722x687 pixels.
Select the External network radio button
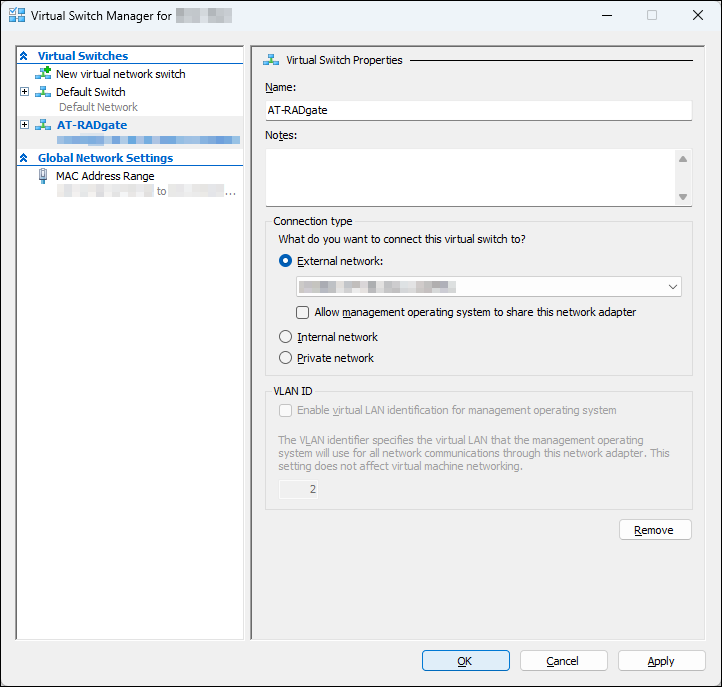286,261
